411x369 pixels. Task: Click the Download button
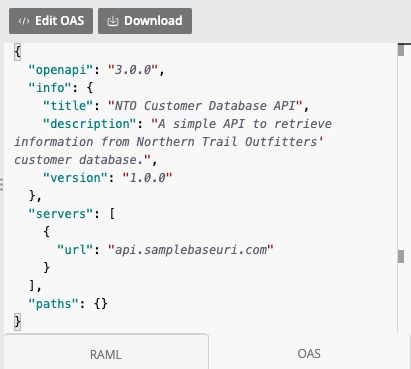point(145,21)
